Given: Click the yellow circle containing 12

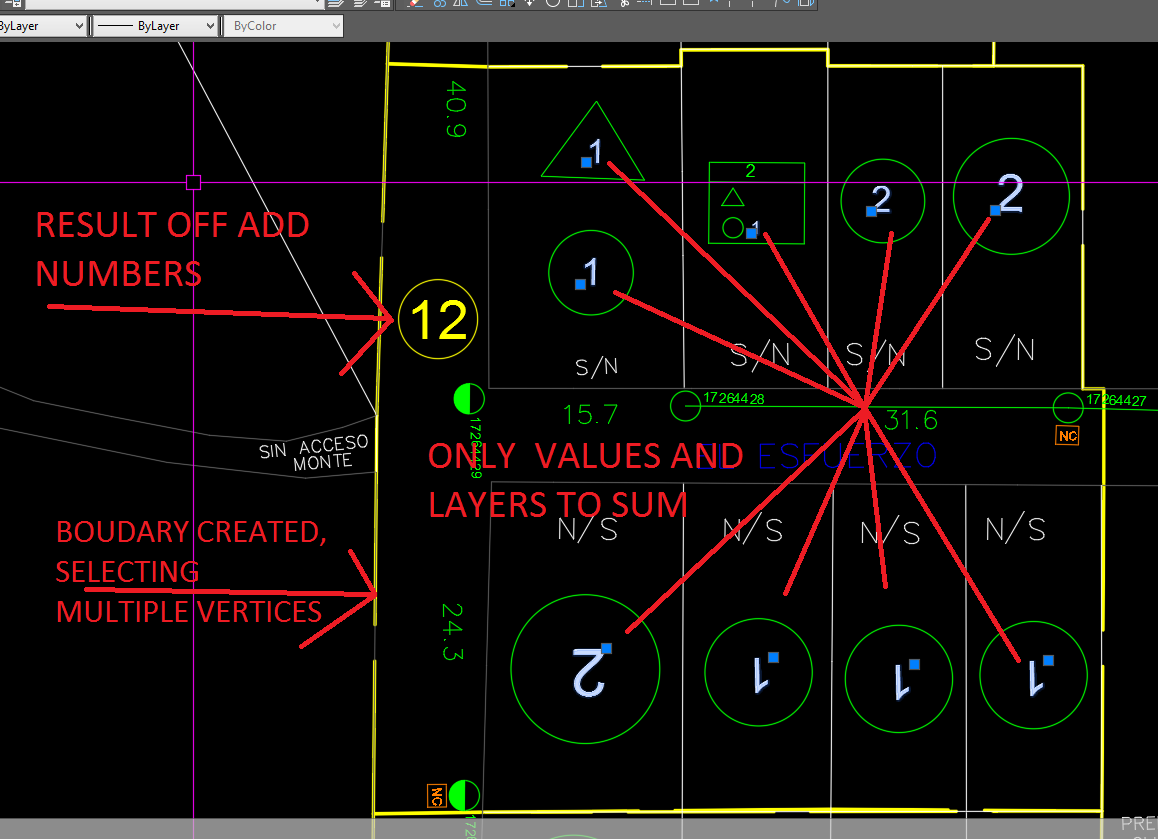Looking at the screenshot, I should coord(438,319).
